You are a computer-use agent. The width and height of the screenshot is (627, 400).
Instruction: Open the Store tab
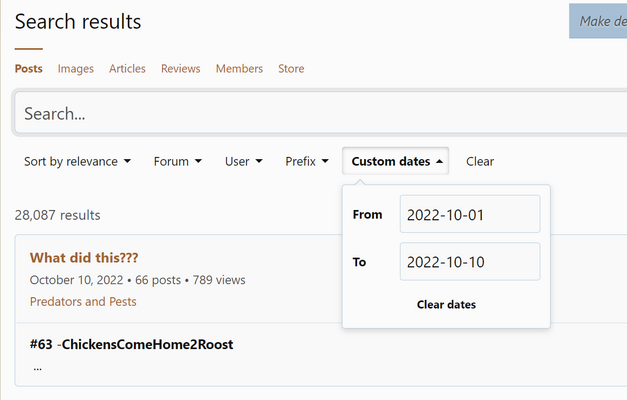[x=291, y=68]
